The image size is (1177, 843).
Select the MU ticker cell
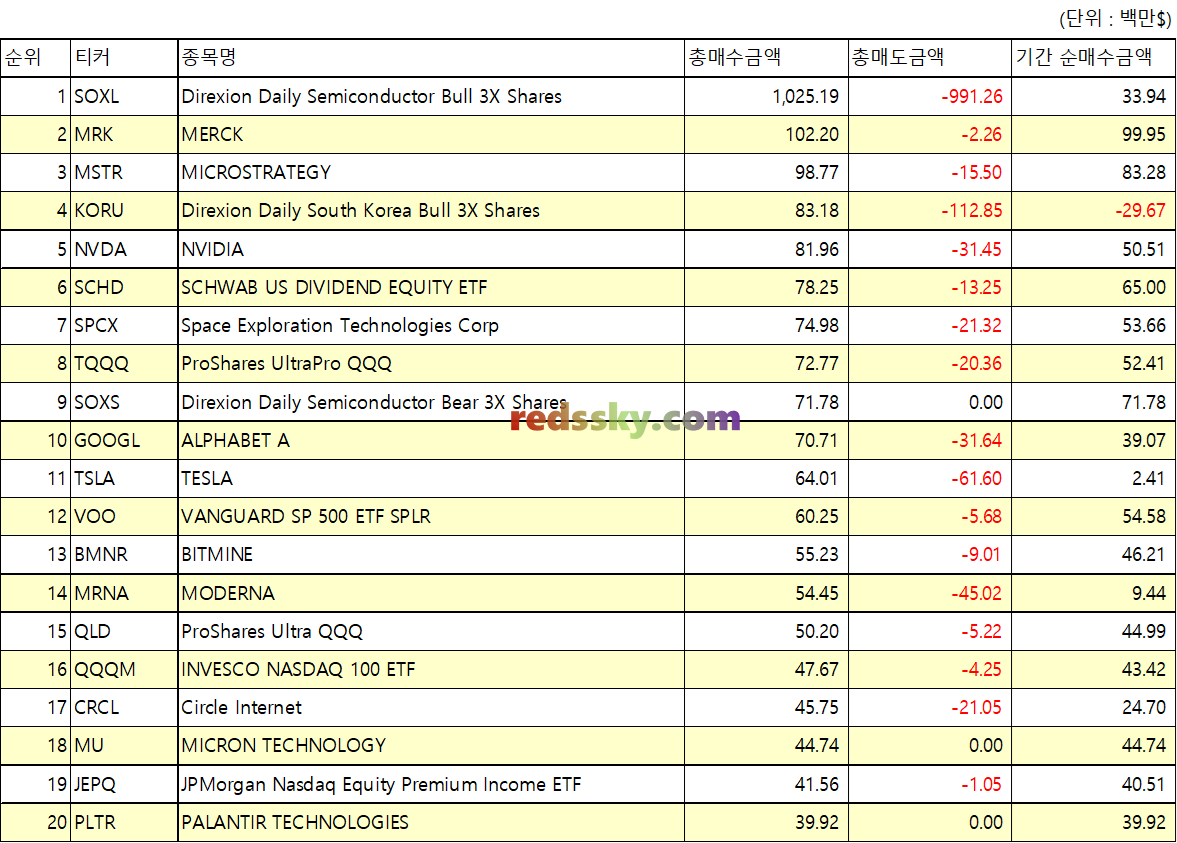(x=124, y=745)
